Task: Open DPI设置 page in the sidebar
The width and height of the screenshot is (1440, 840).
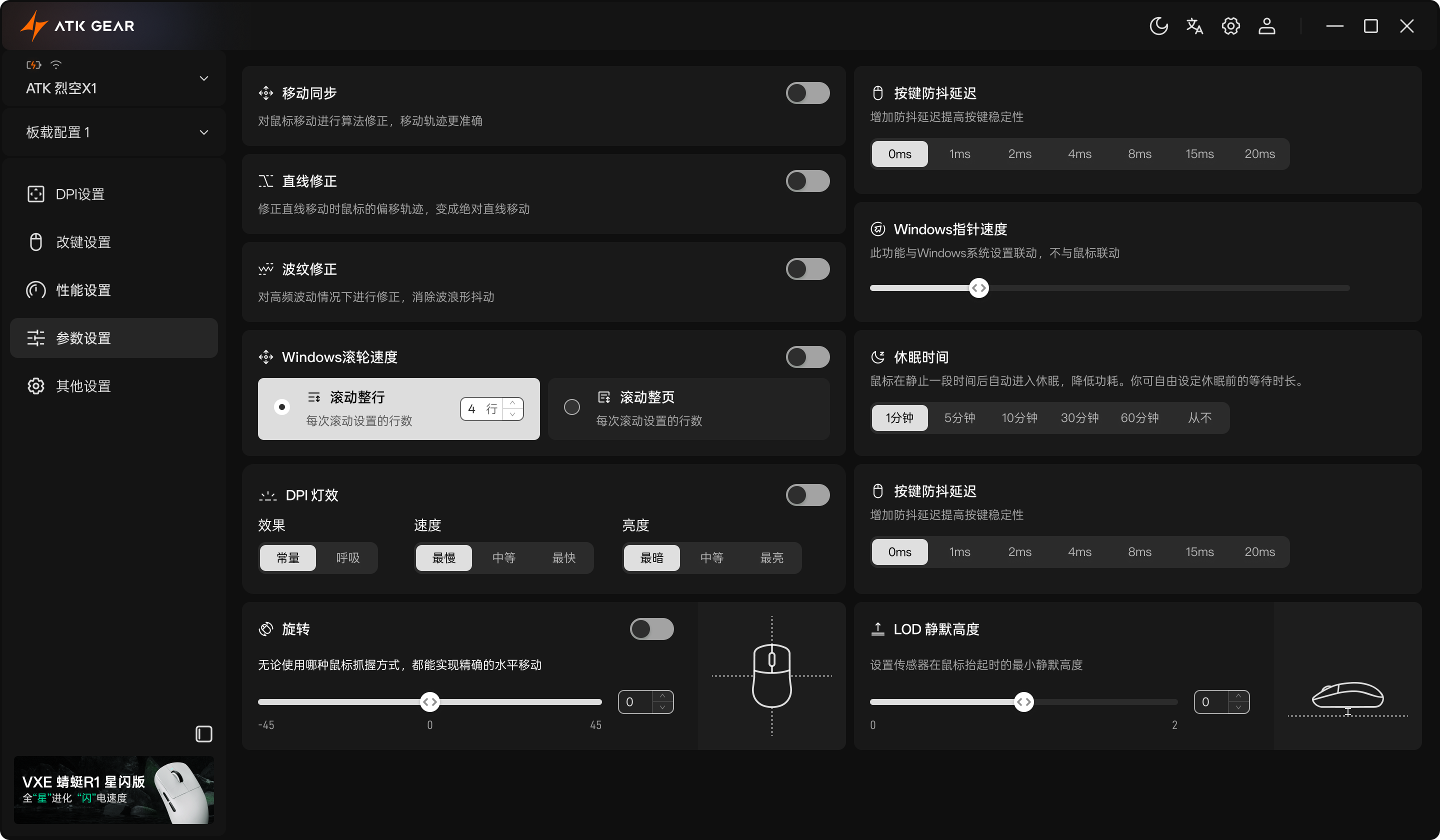Action: (x=80, y=194)
